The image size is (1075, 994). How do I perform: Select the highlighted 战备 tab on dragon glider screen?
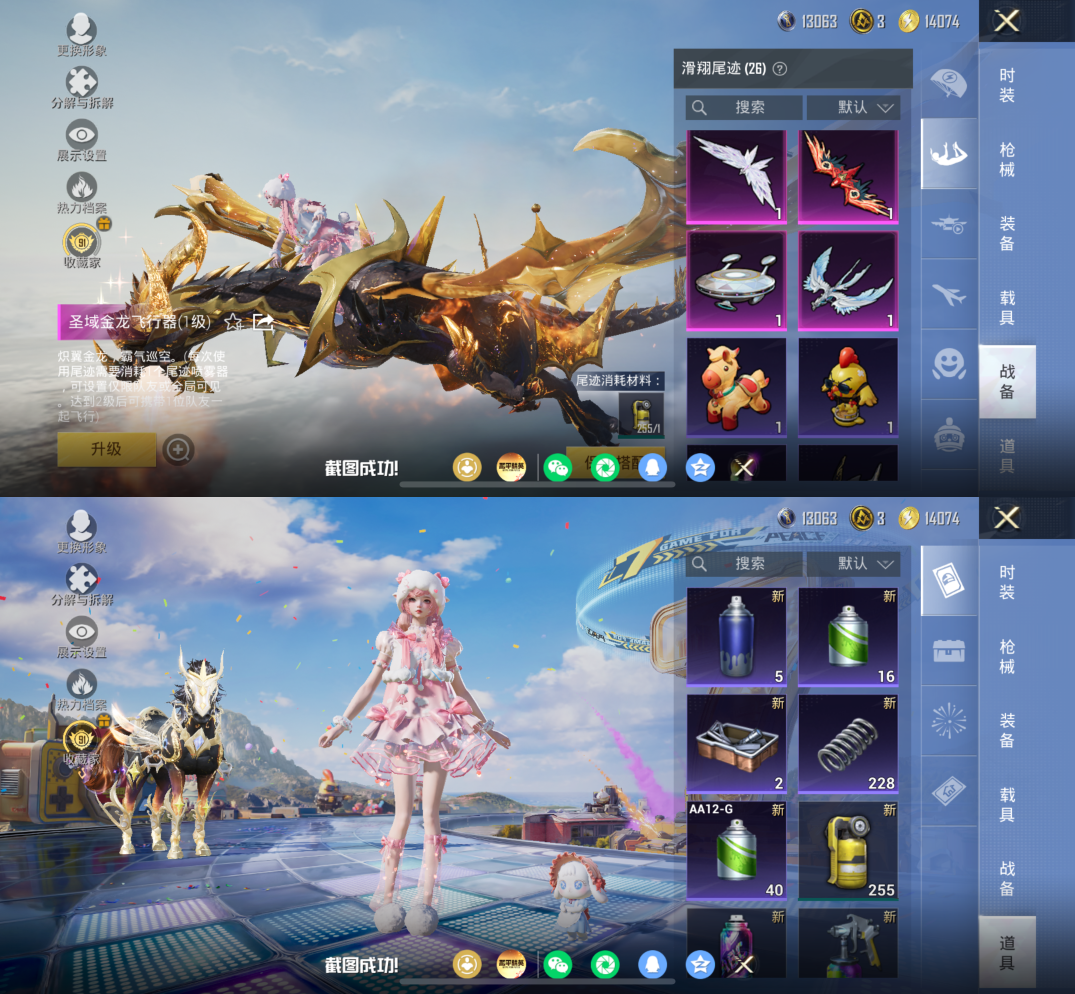pyautogui.click(x=1006, y=382)
